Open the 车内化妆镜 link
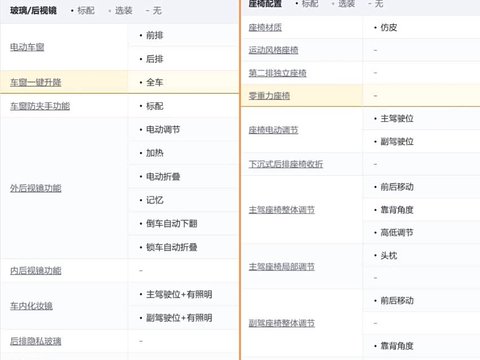480x360 pixels. pos(31,306)
